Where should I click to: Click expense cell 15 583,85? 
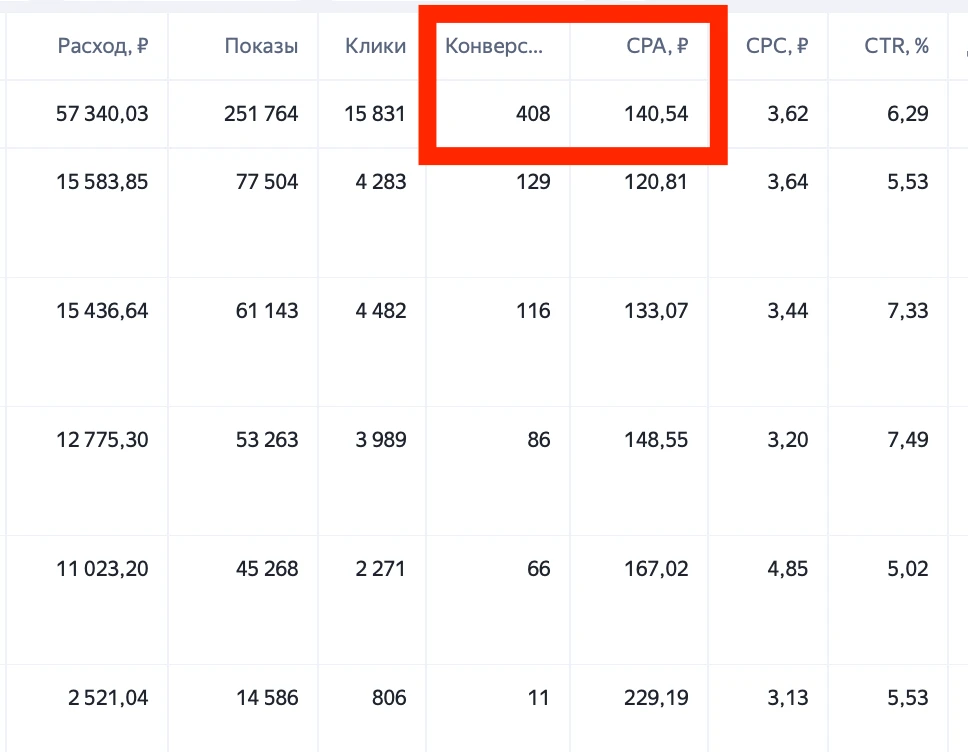click(x=102, y=182)
